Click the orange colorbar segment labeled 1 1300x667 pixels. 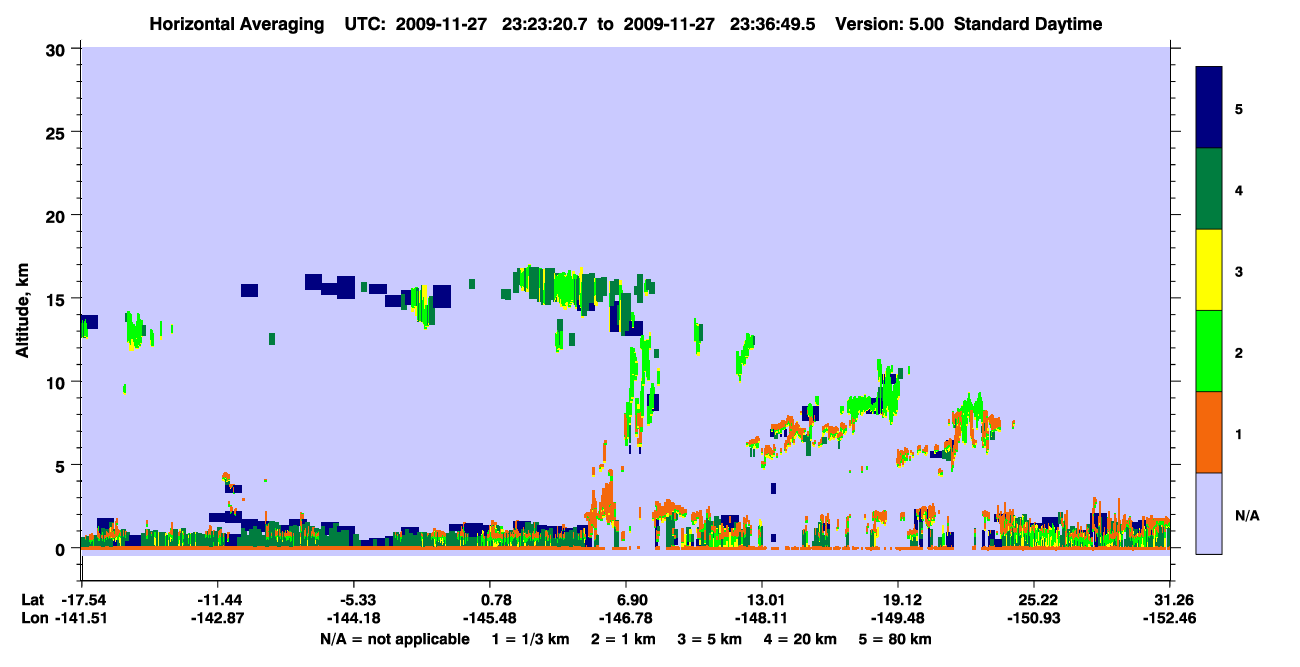(1209, 432)
